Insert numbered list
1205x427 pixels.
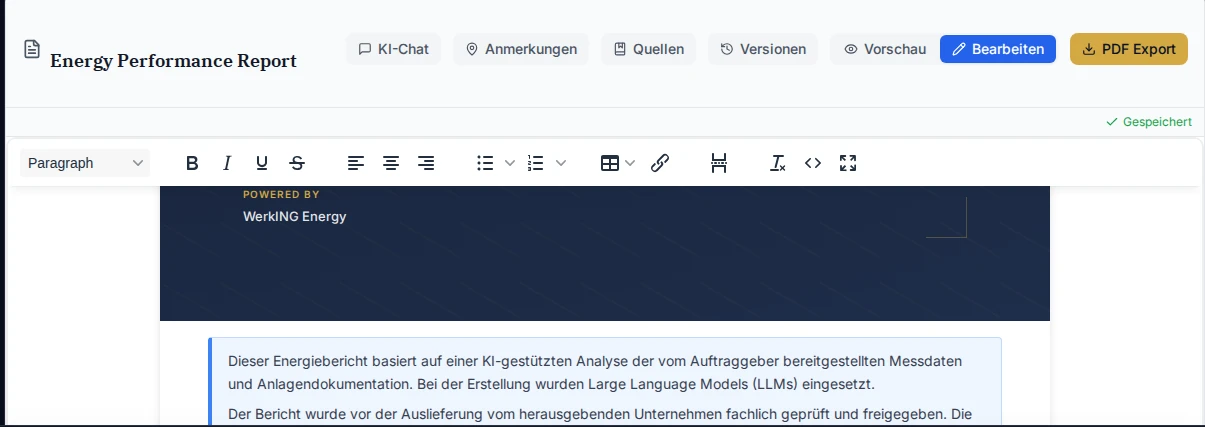(536, 163)
